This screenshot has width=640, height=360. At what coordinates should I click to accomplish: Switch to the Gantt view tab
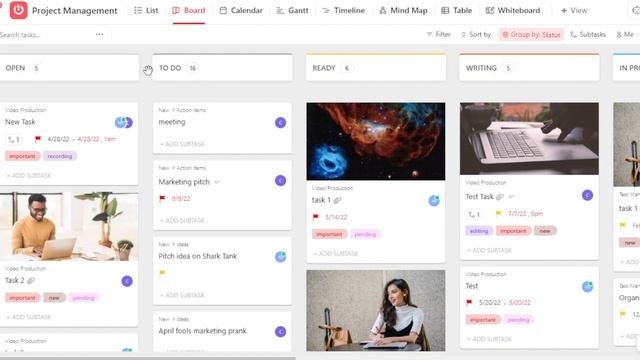point(292,11)
